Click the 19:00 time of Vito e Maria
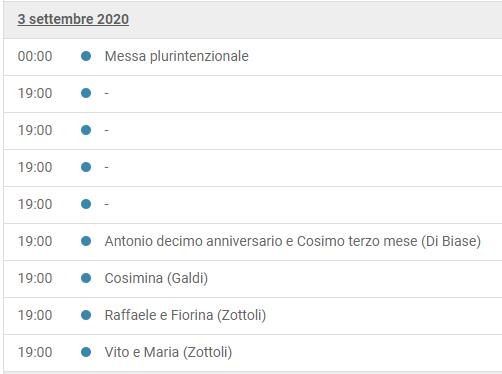Viewport: 502px width, 374px height. [x=35, y=352]
